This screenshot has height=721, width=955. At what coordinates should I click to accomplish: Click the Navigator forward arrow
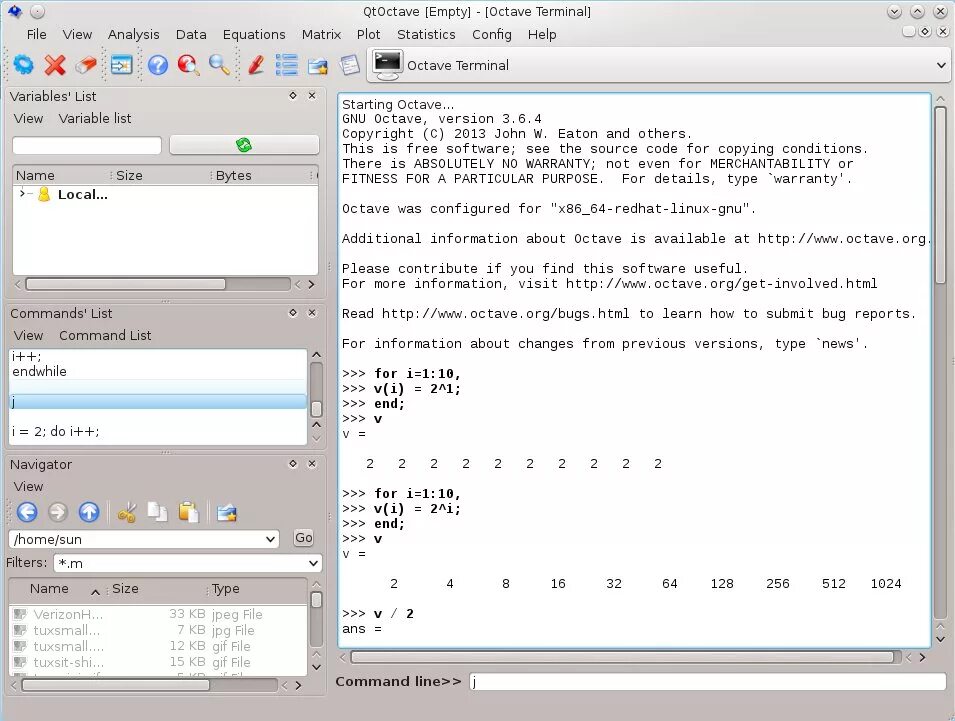[58, 512]
